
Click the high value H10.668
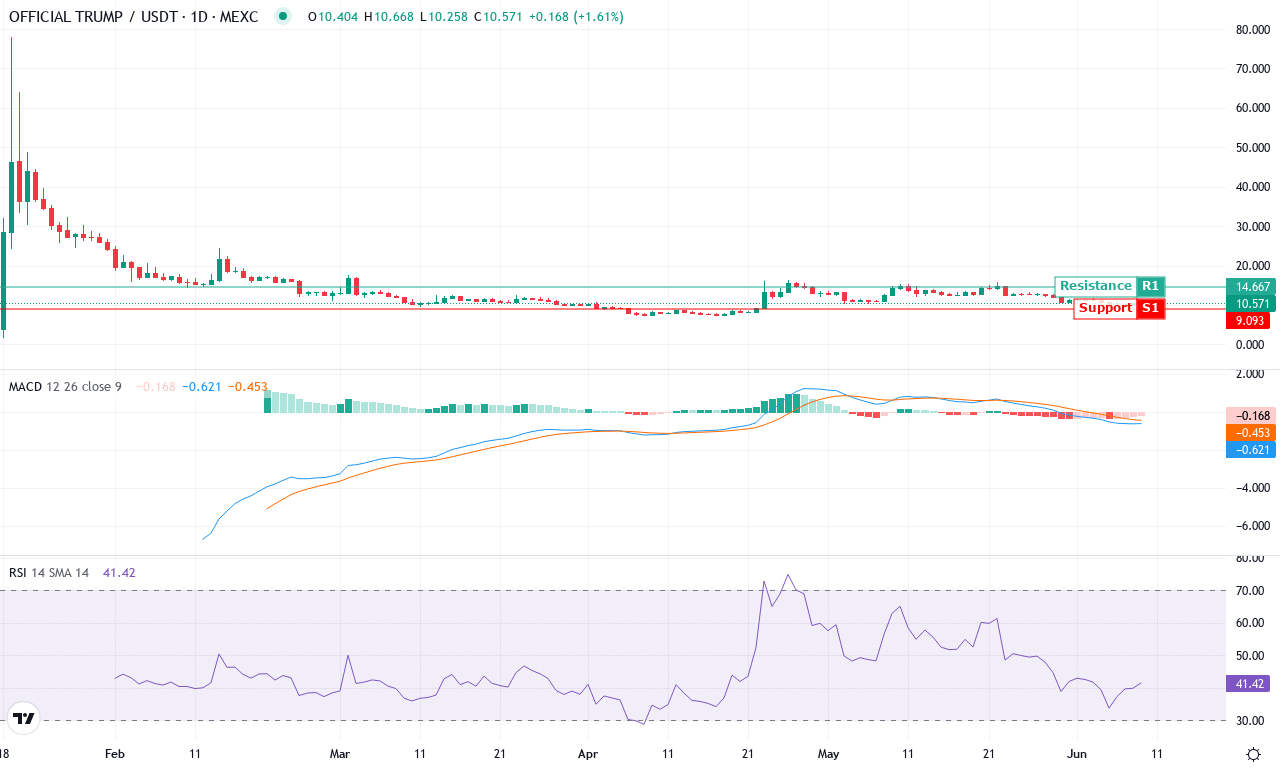coord(389,17)
